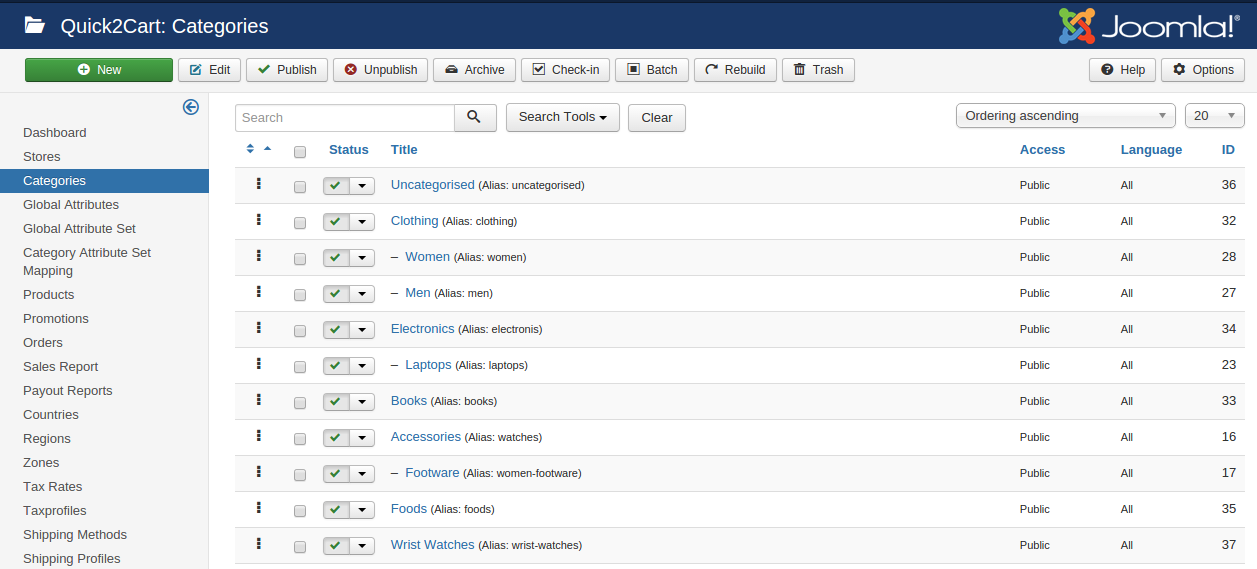Open the Ordering ascending dropdown
1257x569 pixels.
click(x=1065, y=116)
